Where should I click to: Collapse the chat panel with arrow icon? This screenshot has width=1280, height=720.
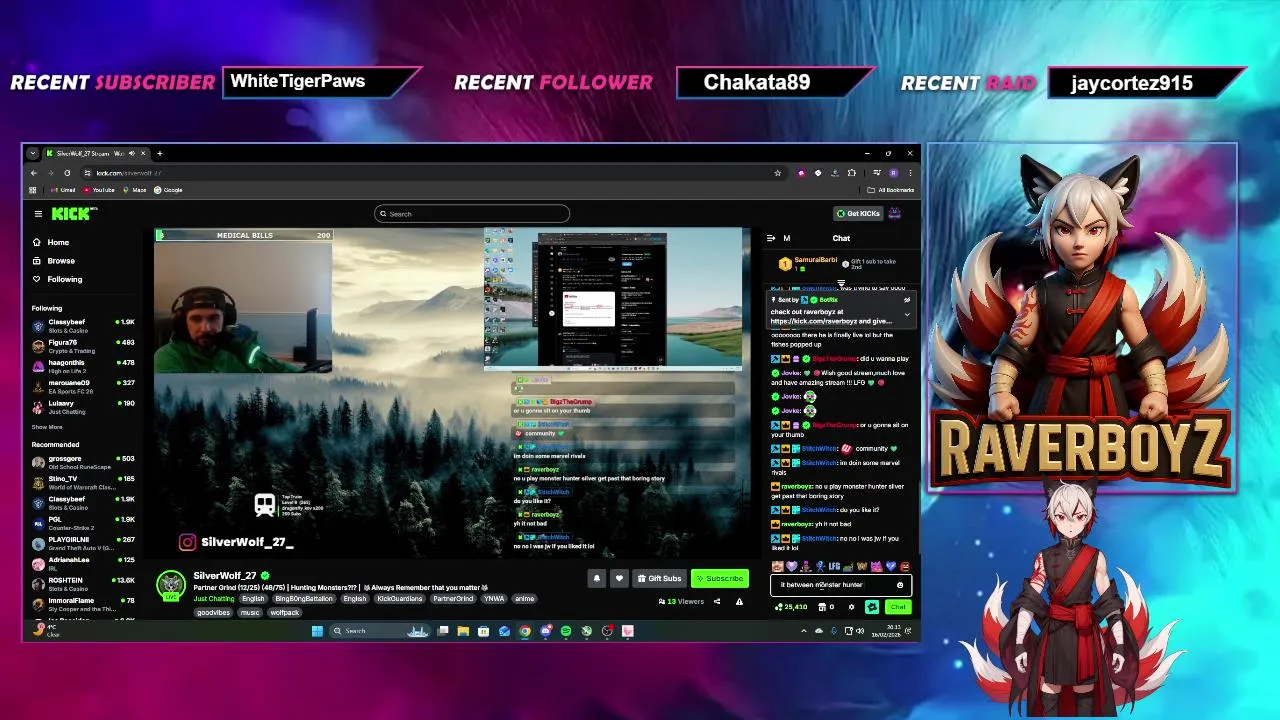point(771,238)
